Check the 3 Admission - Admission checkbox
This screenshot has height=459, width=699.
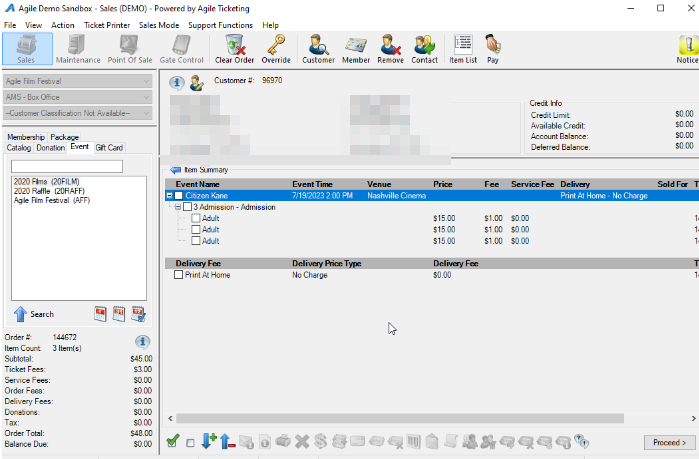188,207
